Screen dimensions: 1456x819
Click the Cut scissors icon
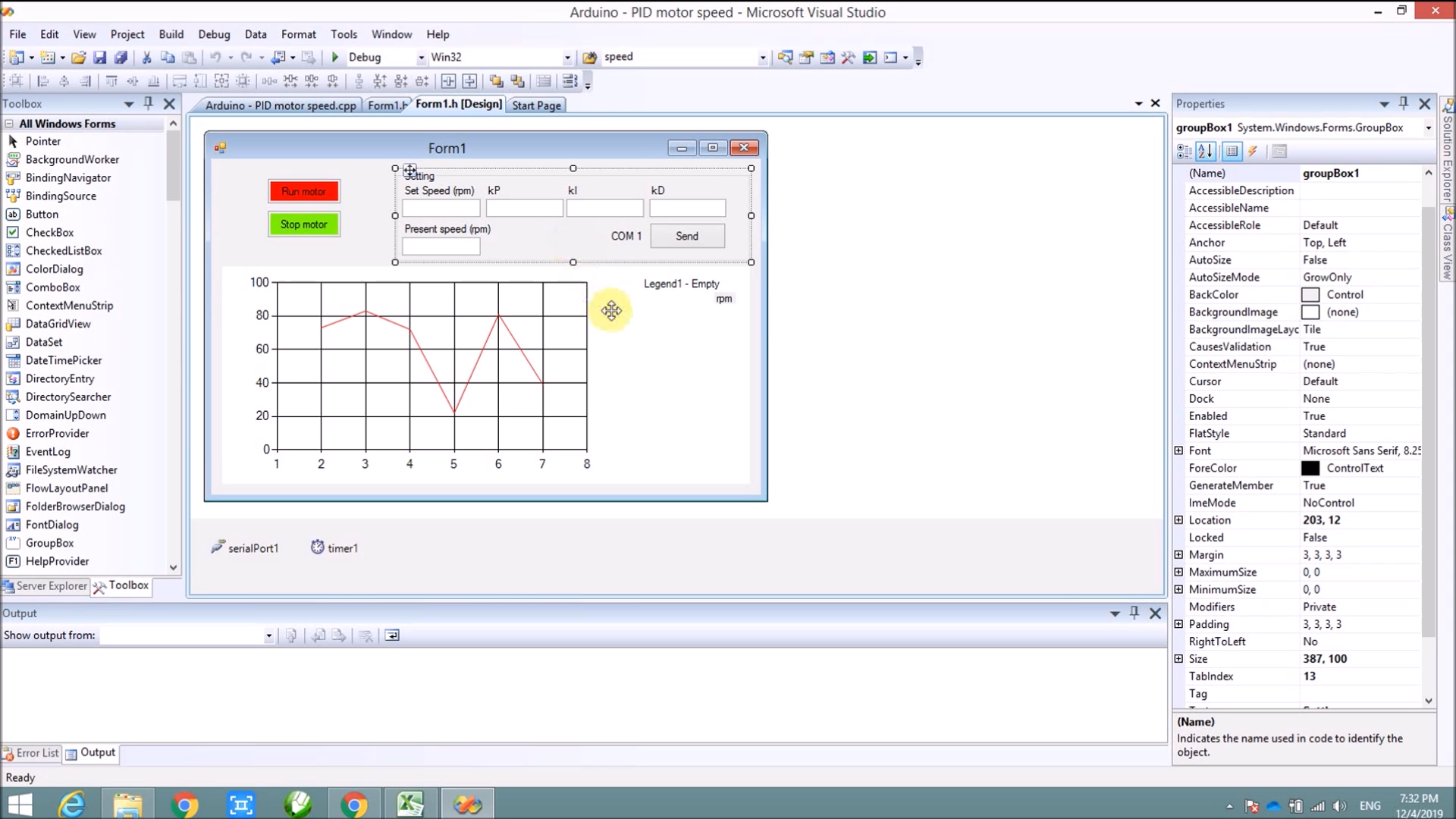147,57
